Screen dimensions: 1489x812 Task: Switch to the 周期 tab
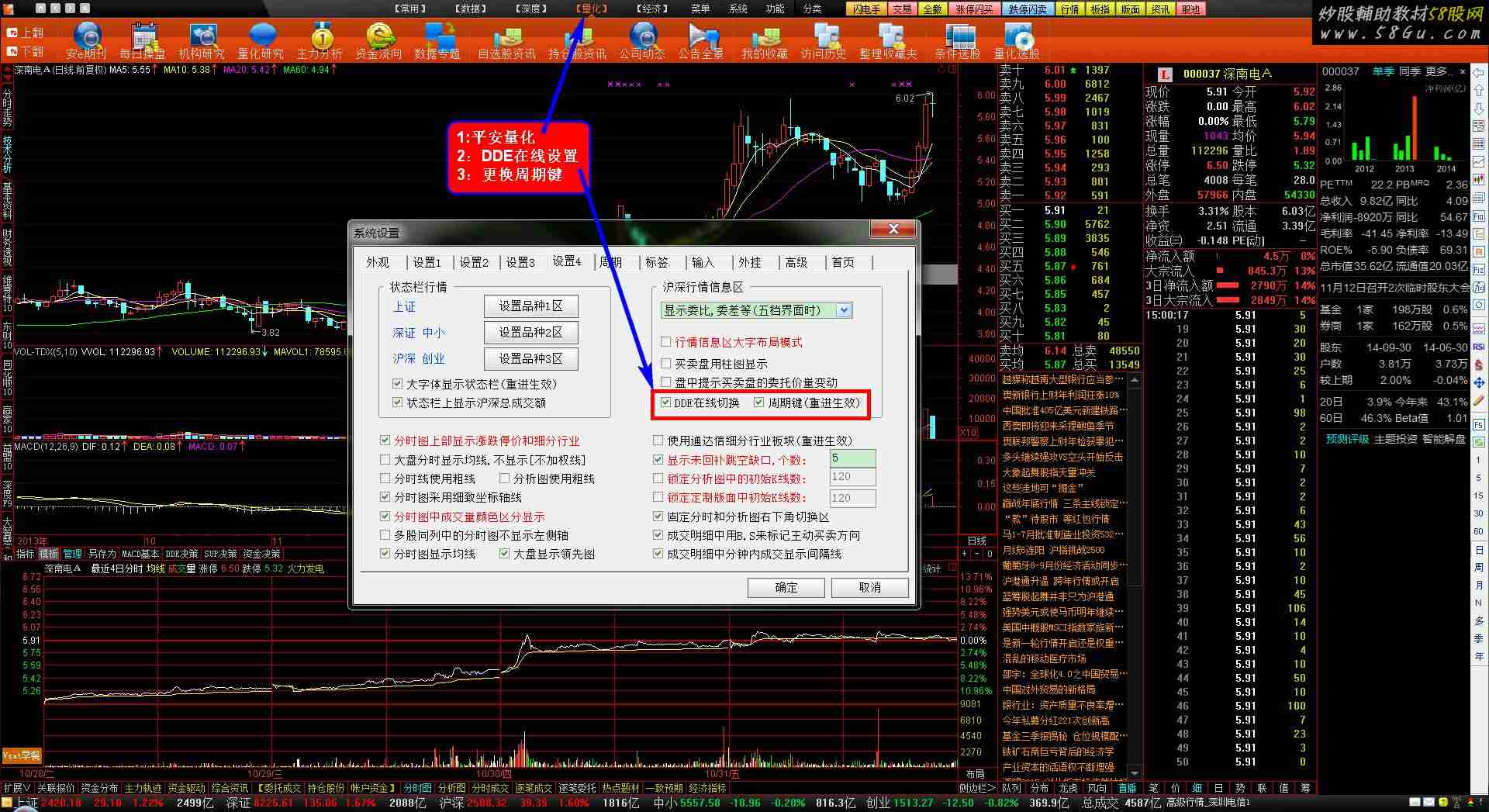coord(612,262)
